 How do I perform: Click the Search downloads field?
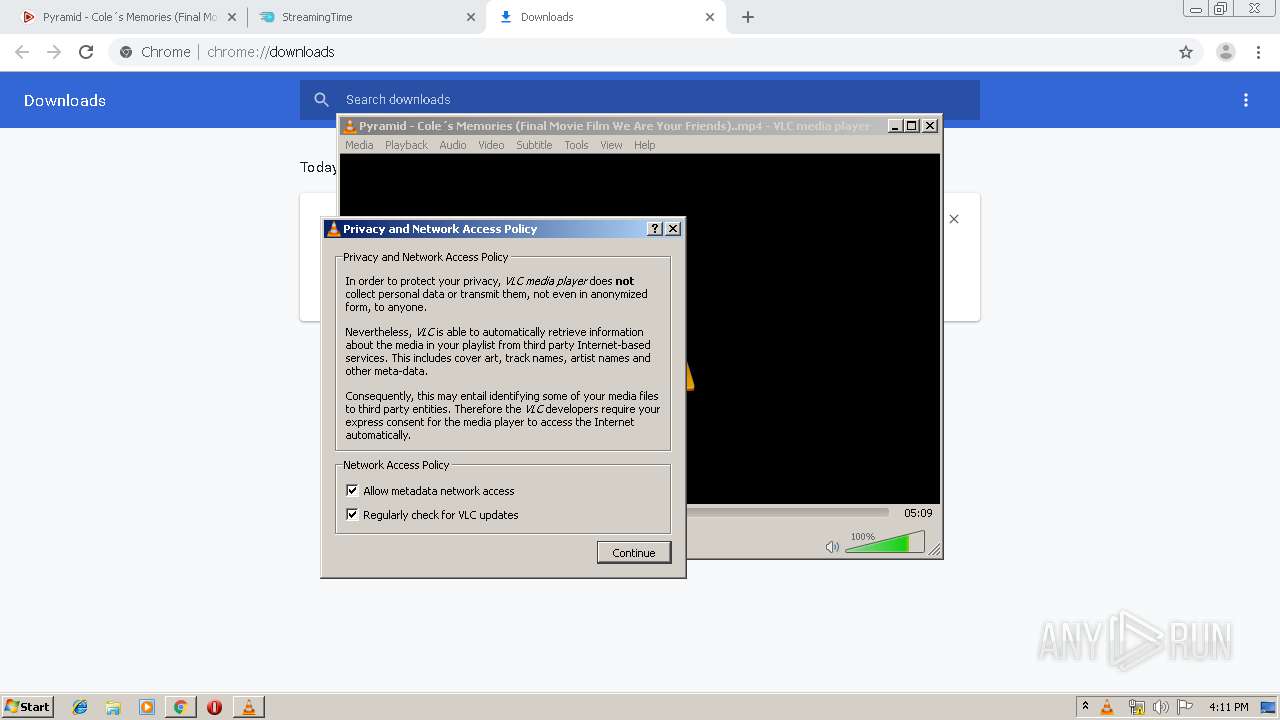[640, 100]
